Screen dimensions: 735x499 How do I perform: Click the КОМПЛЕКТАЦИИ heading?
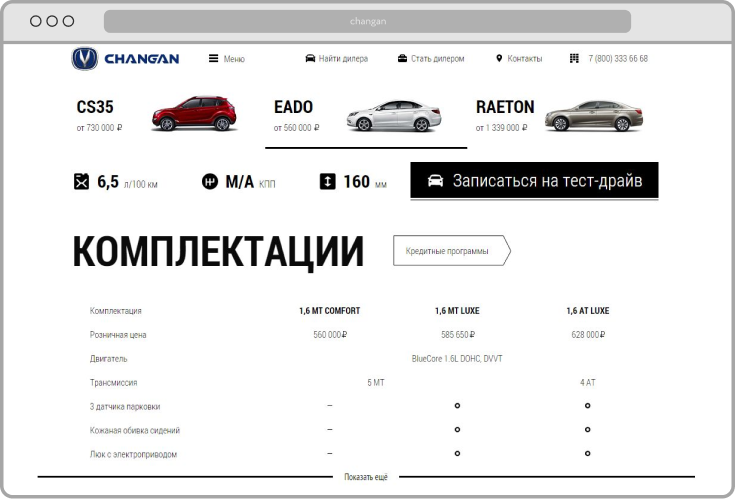[218, 252]
